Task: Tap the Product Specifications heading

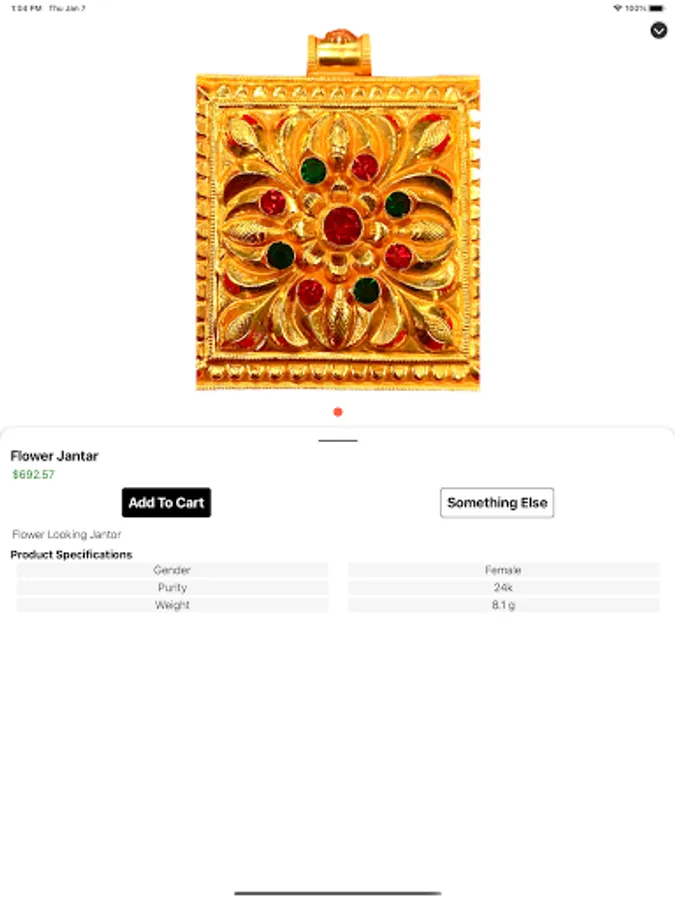Action: [x=71, y=554]
